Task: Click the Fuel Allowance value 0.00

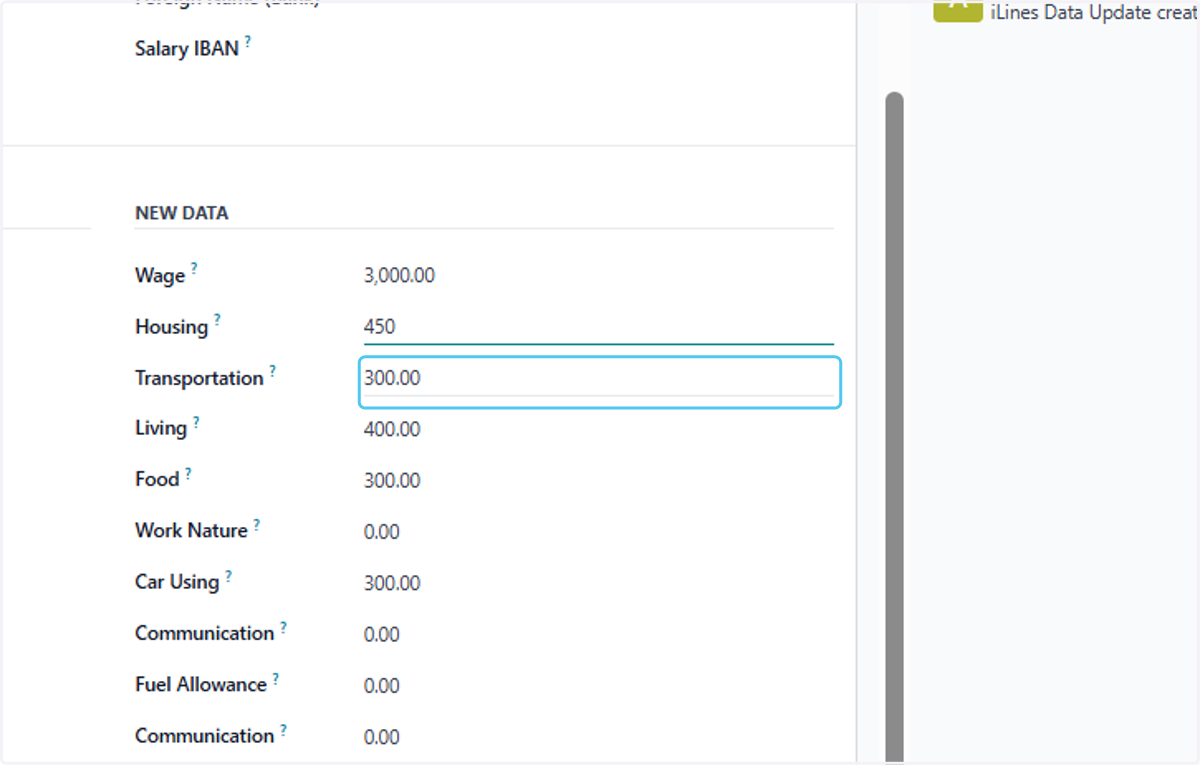Action: [x=382, y=686]
